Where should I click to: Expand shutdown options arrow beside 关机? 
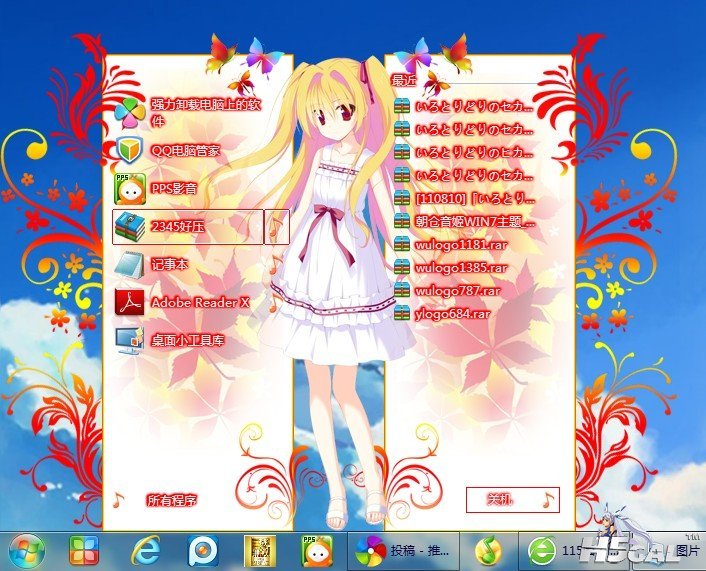pos(547,500)
